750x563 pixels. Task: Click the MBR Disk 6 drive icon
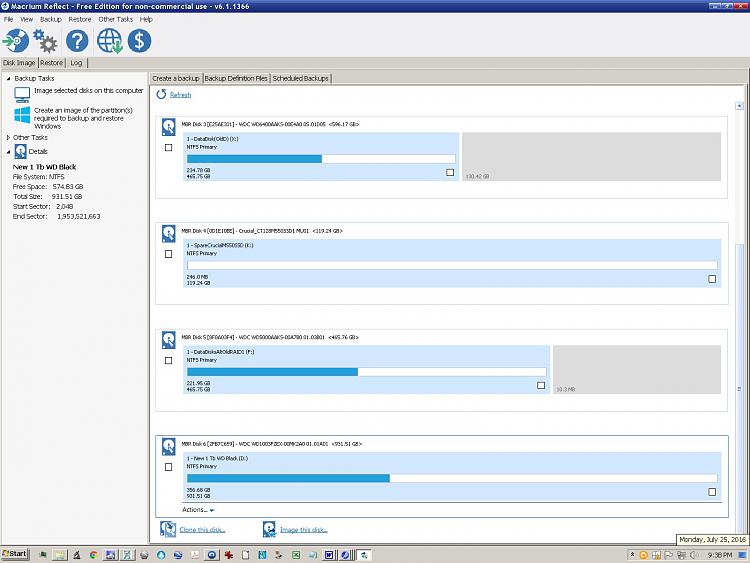pos(168,447)
